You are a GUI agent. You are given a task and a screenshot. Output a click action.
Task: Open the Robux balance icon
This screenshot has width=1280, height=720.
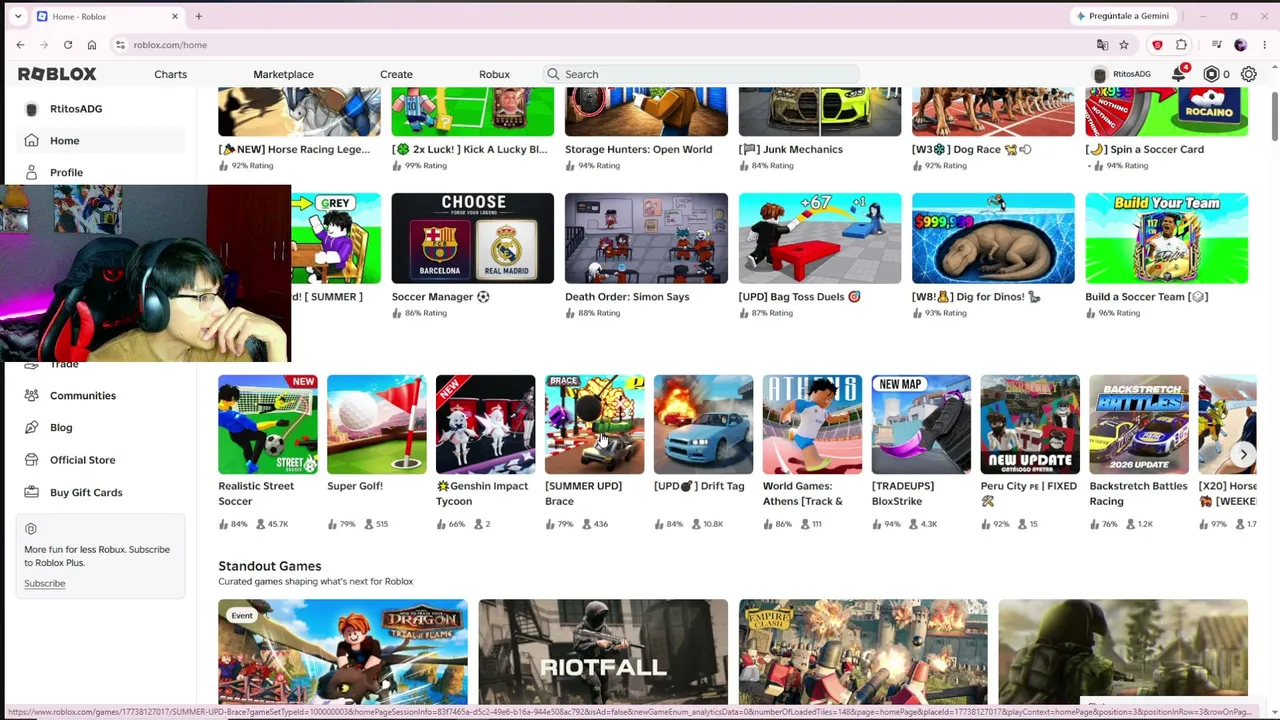pyautogui.click(x=1211, y=74)
